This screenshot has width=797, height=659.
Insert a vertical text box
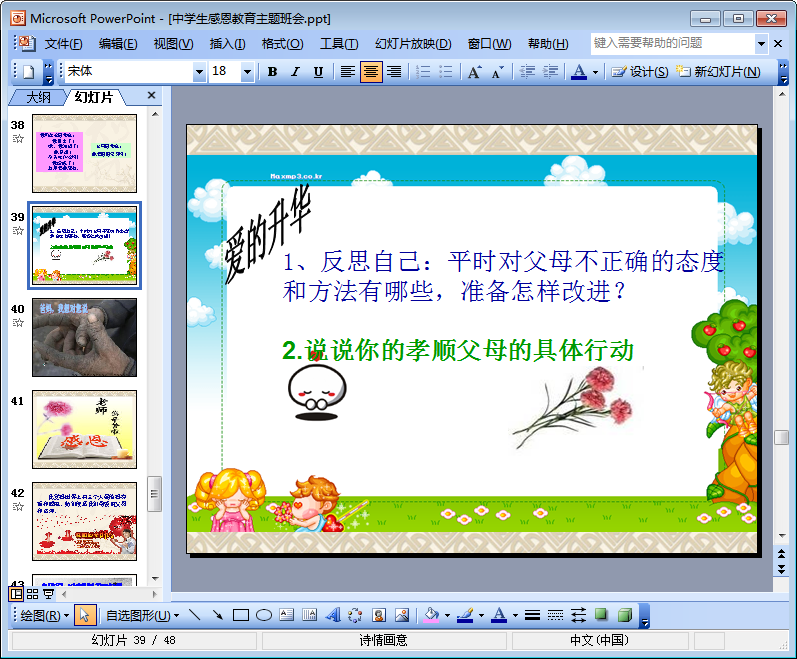tap(310, 615)
